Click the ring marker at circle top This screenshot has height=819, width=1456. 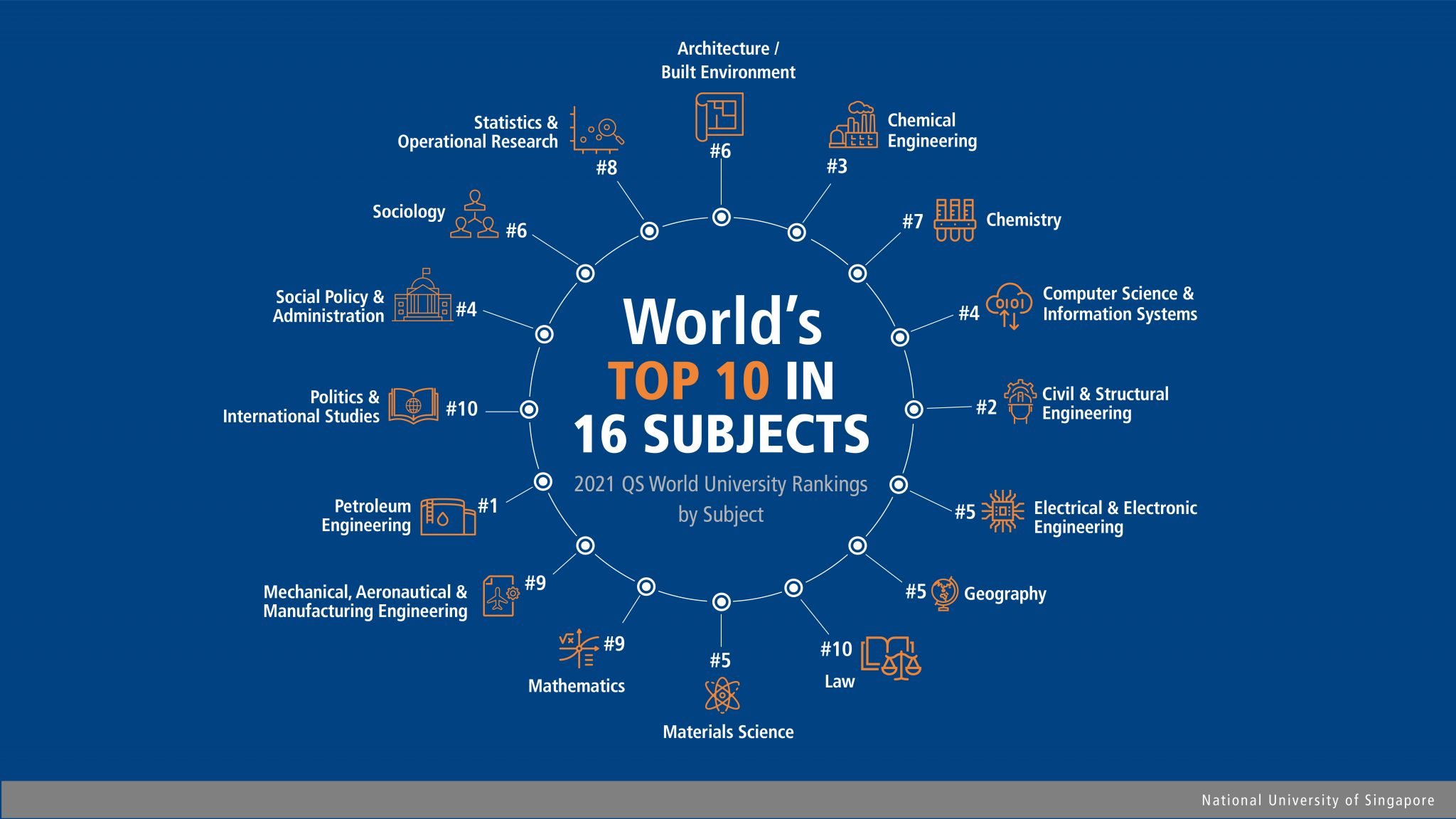(x=721, y=217)
